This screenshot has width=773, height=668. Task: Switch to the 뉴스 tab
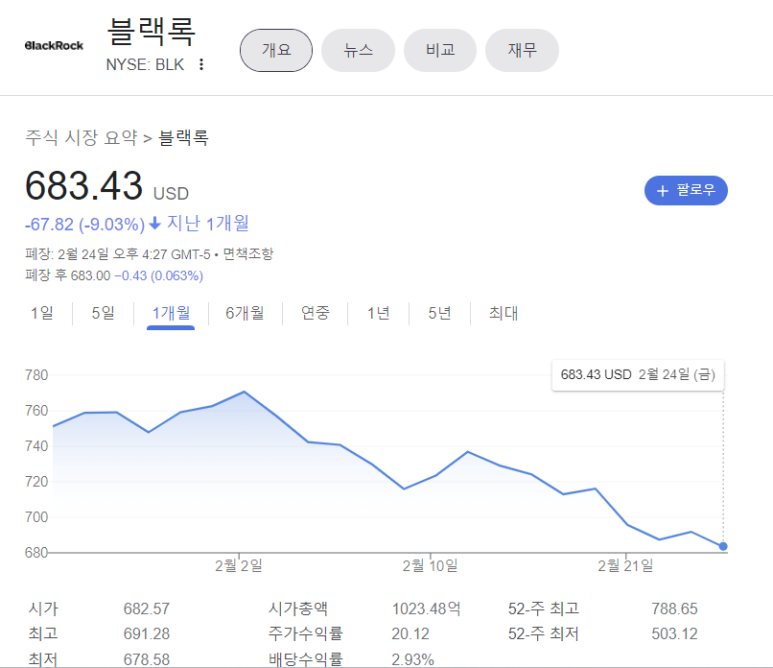tap(358, 50)
